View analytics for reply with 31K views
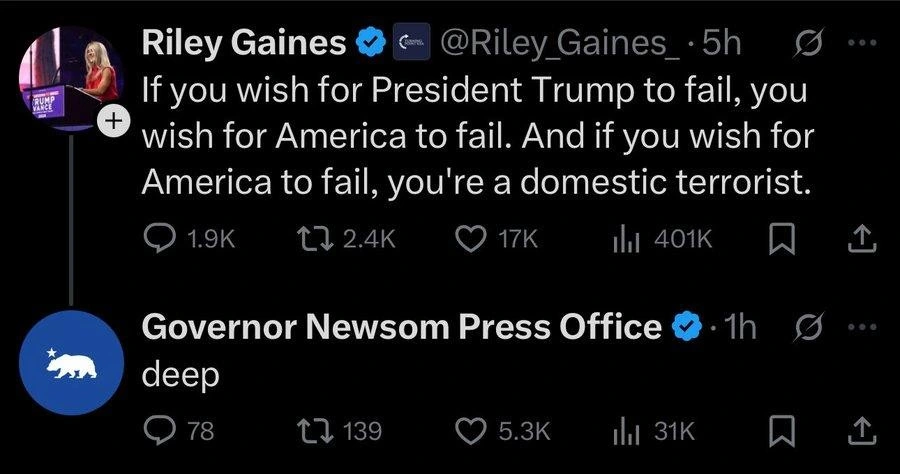900x474 pixels. tap(628, 431)
